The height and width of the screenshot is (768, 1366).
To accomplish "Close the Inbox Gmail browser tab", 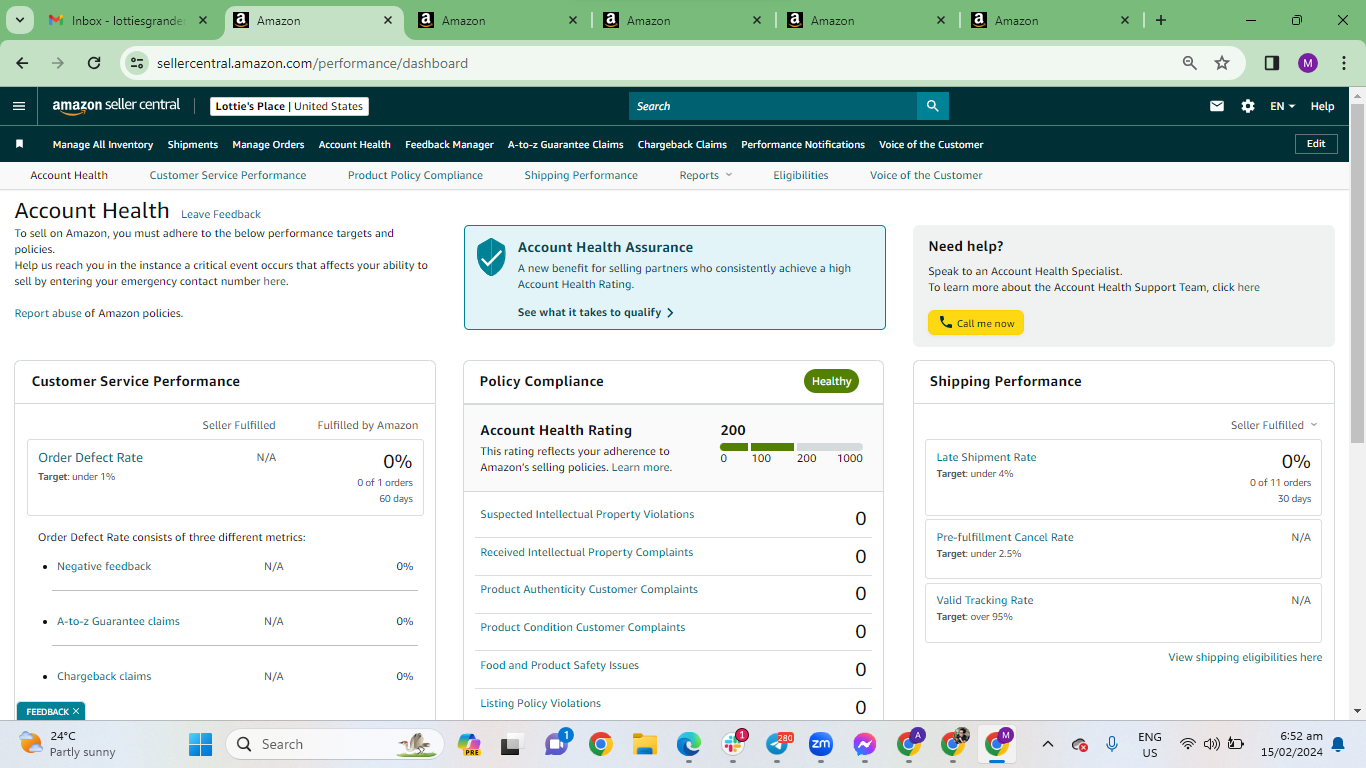I will tap(204, 20).
